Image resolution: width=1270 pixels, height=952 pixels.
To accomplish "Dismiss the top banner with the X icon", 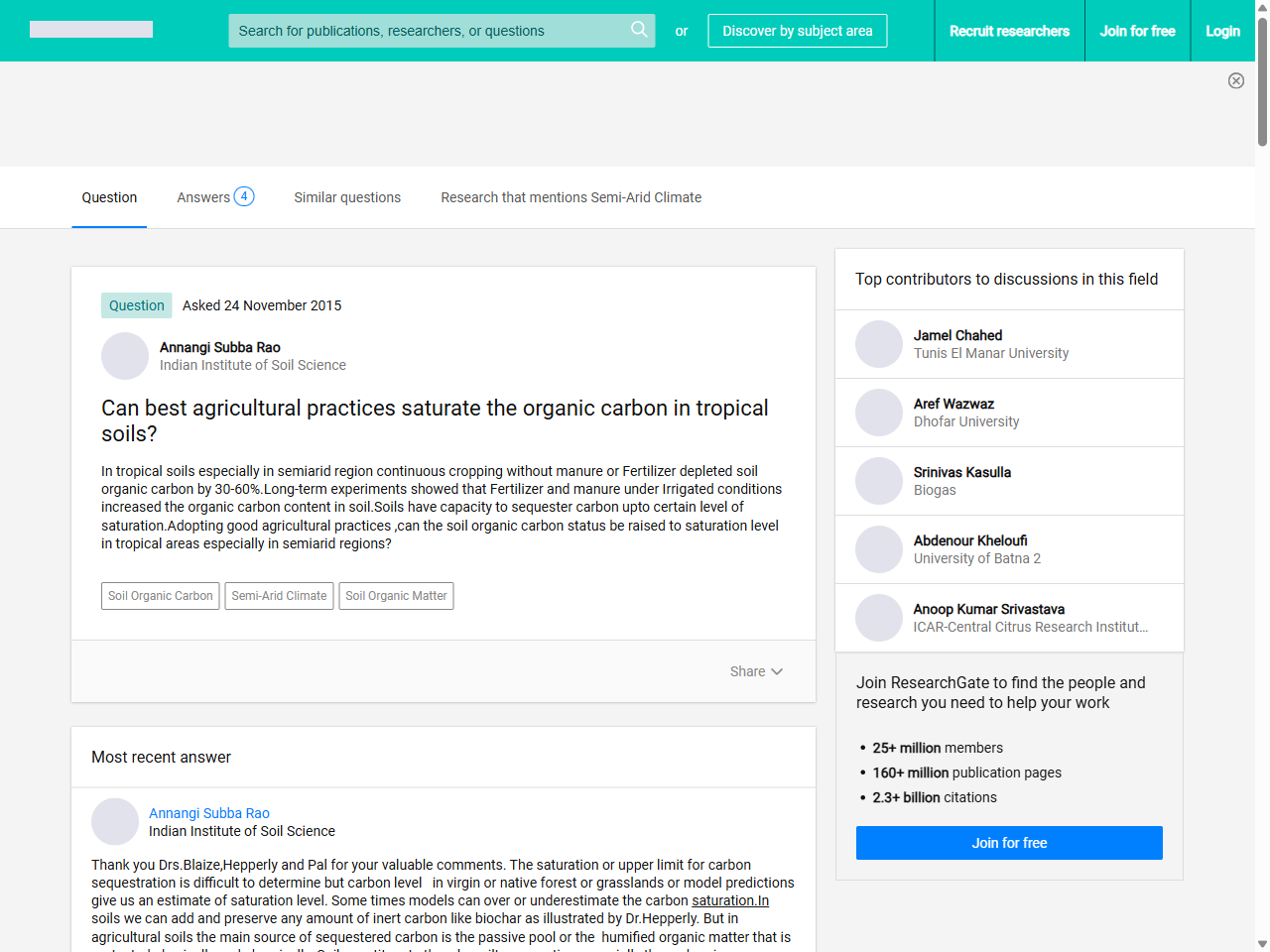I will pyautogui.click(x=1236, y=80).
